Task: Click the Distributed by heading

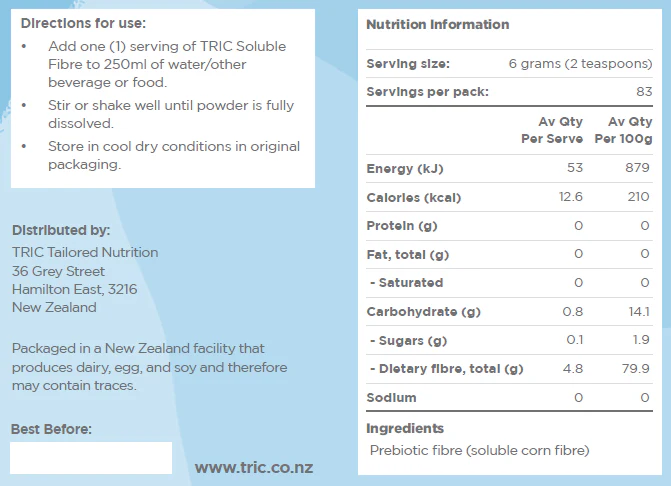Action: 61,231
